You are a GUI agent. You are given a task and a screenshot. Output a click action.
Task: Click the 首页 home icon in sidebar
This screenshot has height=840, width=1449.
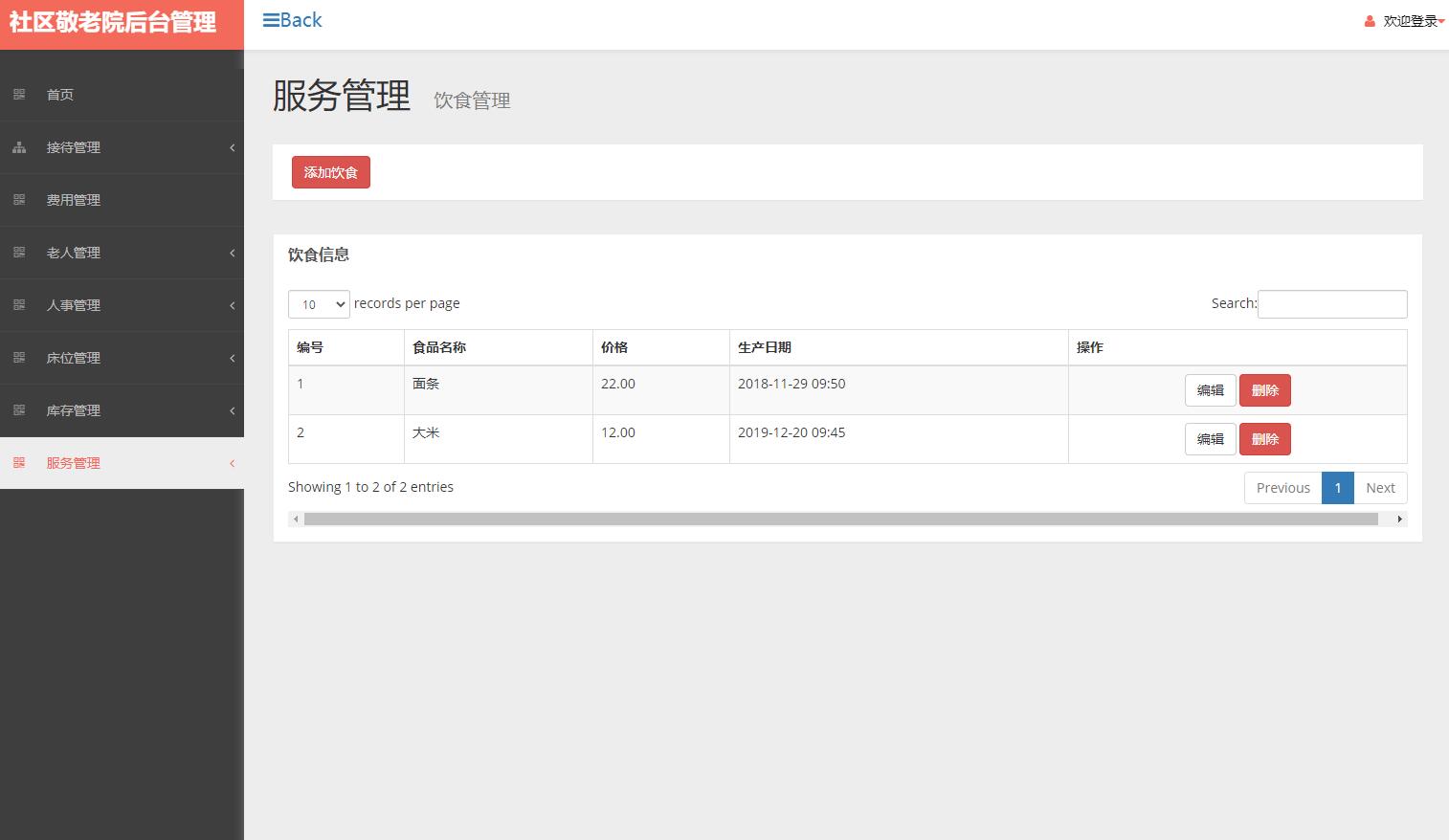[19, 94]
